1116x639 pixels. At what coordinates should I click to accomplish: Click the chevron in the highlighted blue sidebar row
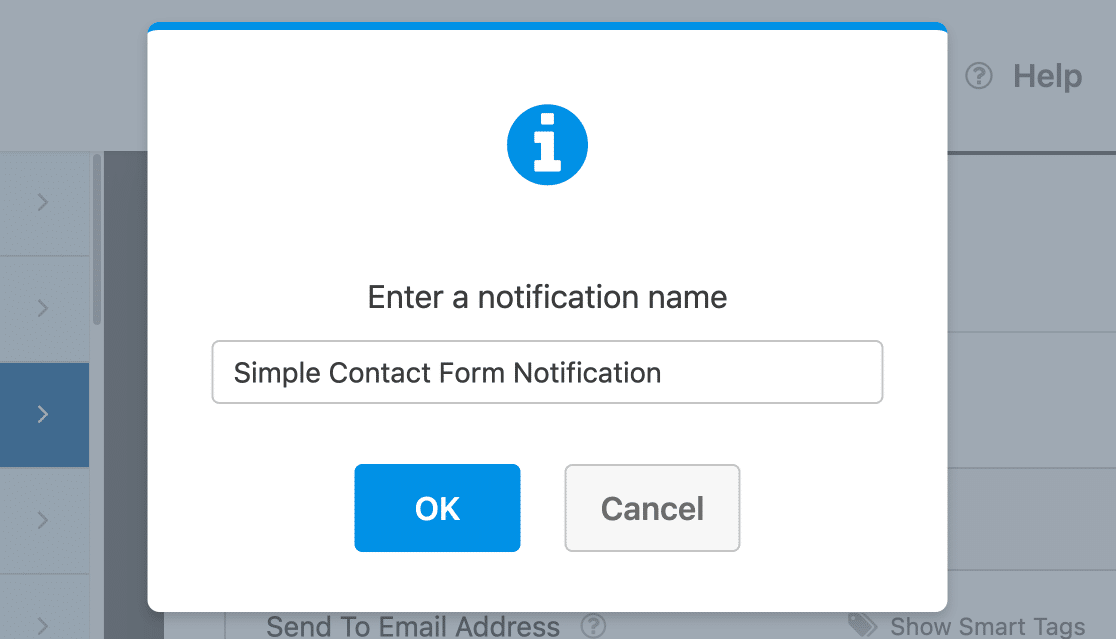pyautogui.click(x=42, y=414)
